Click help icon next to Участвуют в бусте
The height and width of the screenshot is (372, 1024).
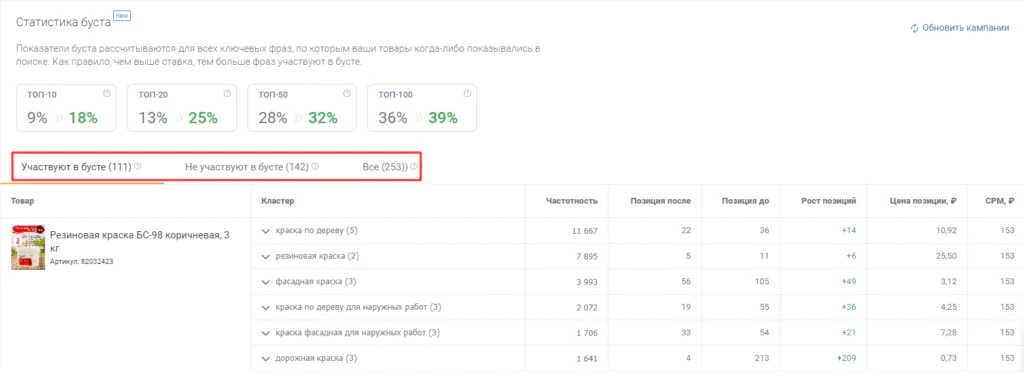(x=138, y=166)
